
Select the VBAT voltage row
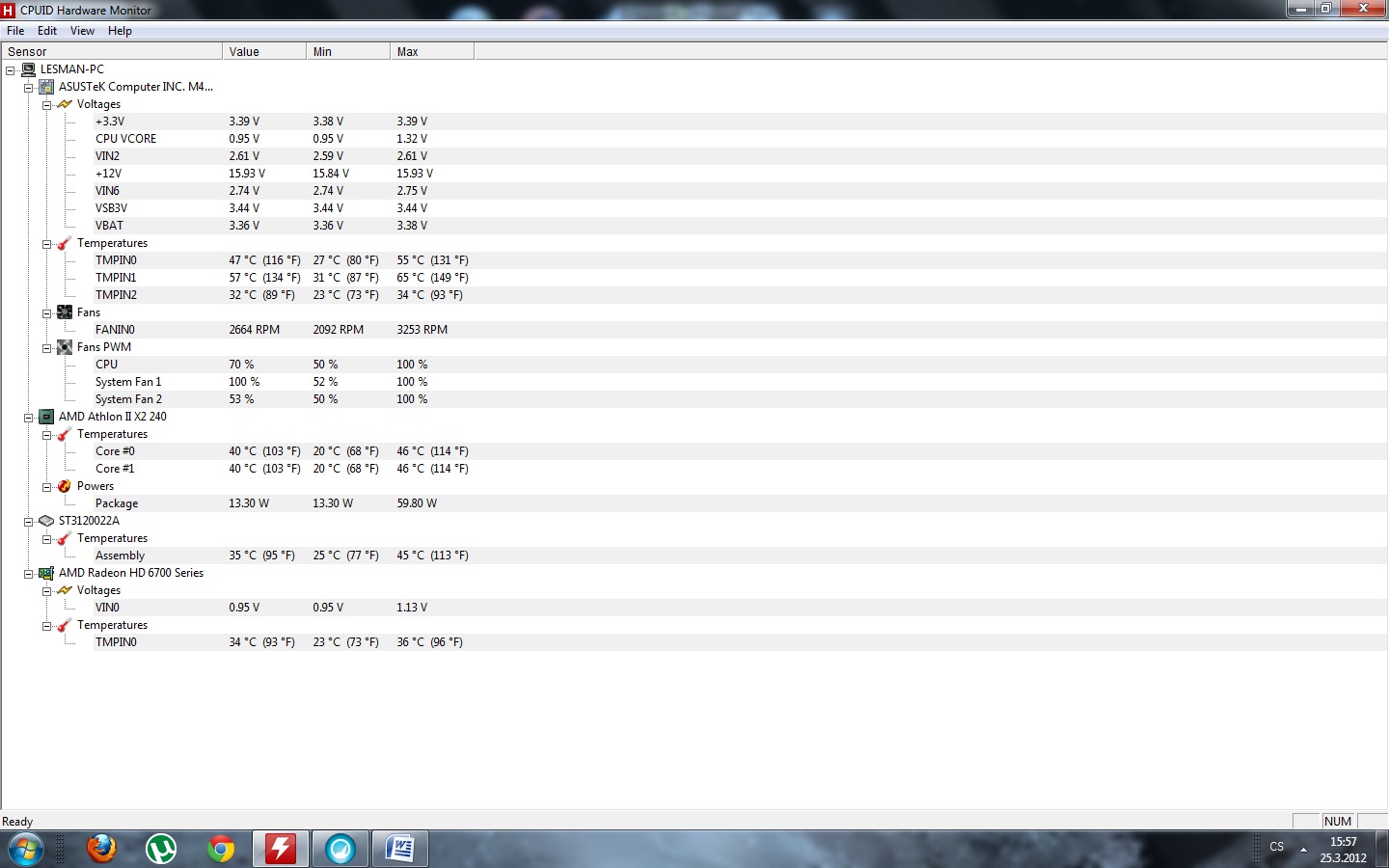click(x=740, y=226)
